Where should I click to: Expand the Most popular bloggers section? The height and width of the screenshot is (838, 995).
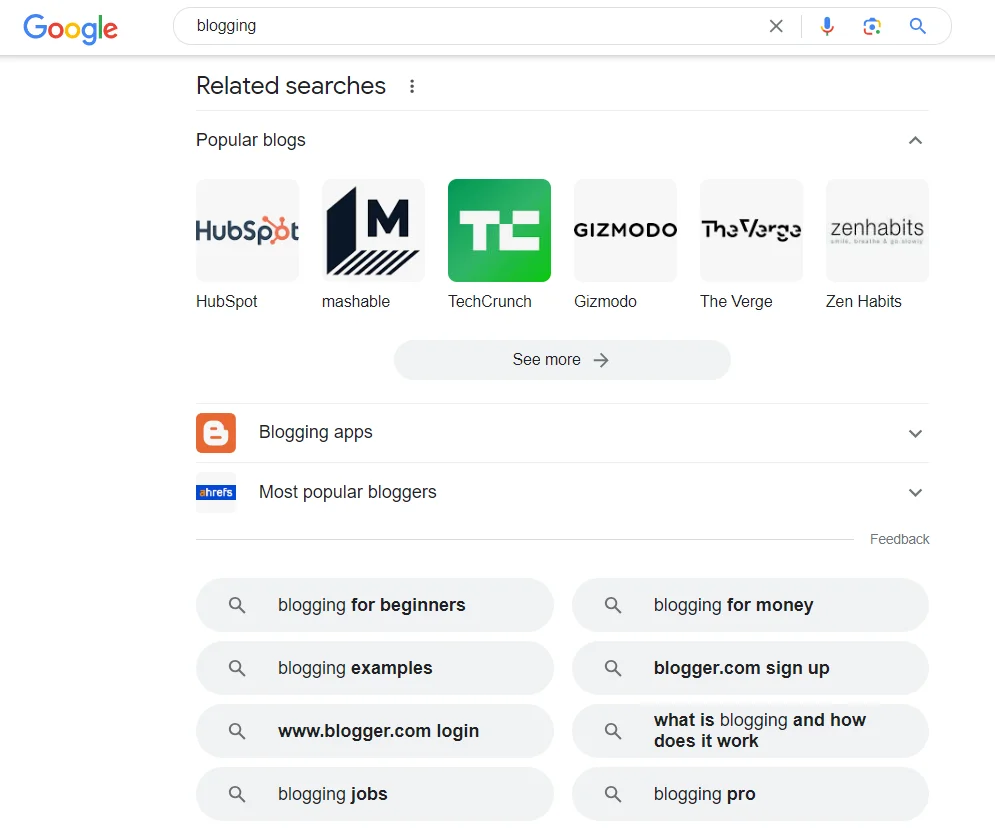(915, 492)
